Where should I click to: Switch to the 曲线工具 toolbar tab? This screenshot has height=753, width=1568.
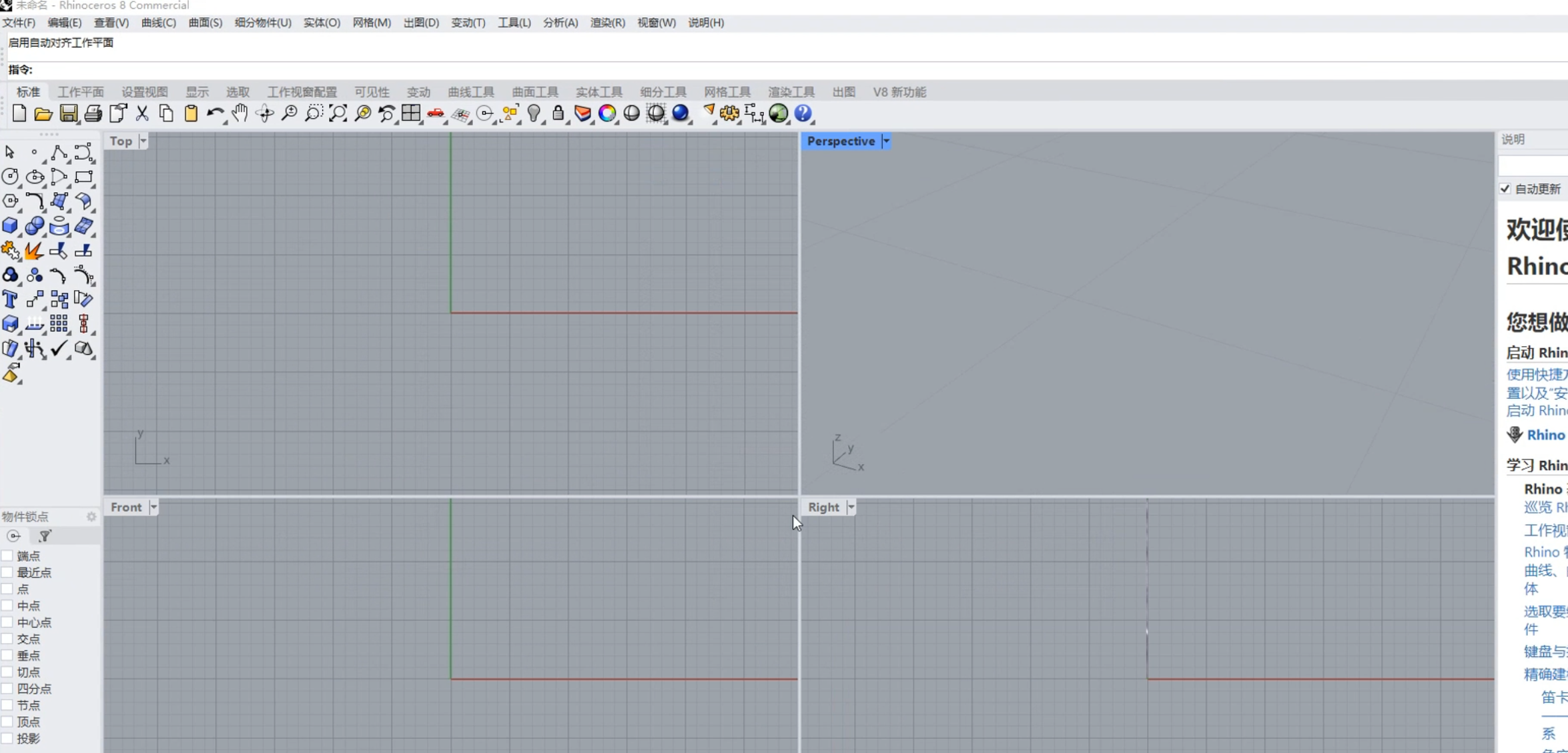coord(470,92)
